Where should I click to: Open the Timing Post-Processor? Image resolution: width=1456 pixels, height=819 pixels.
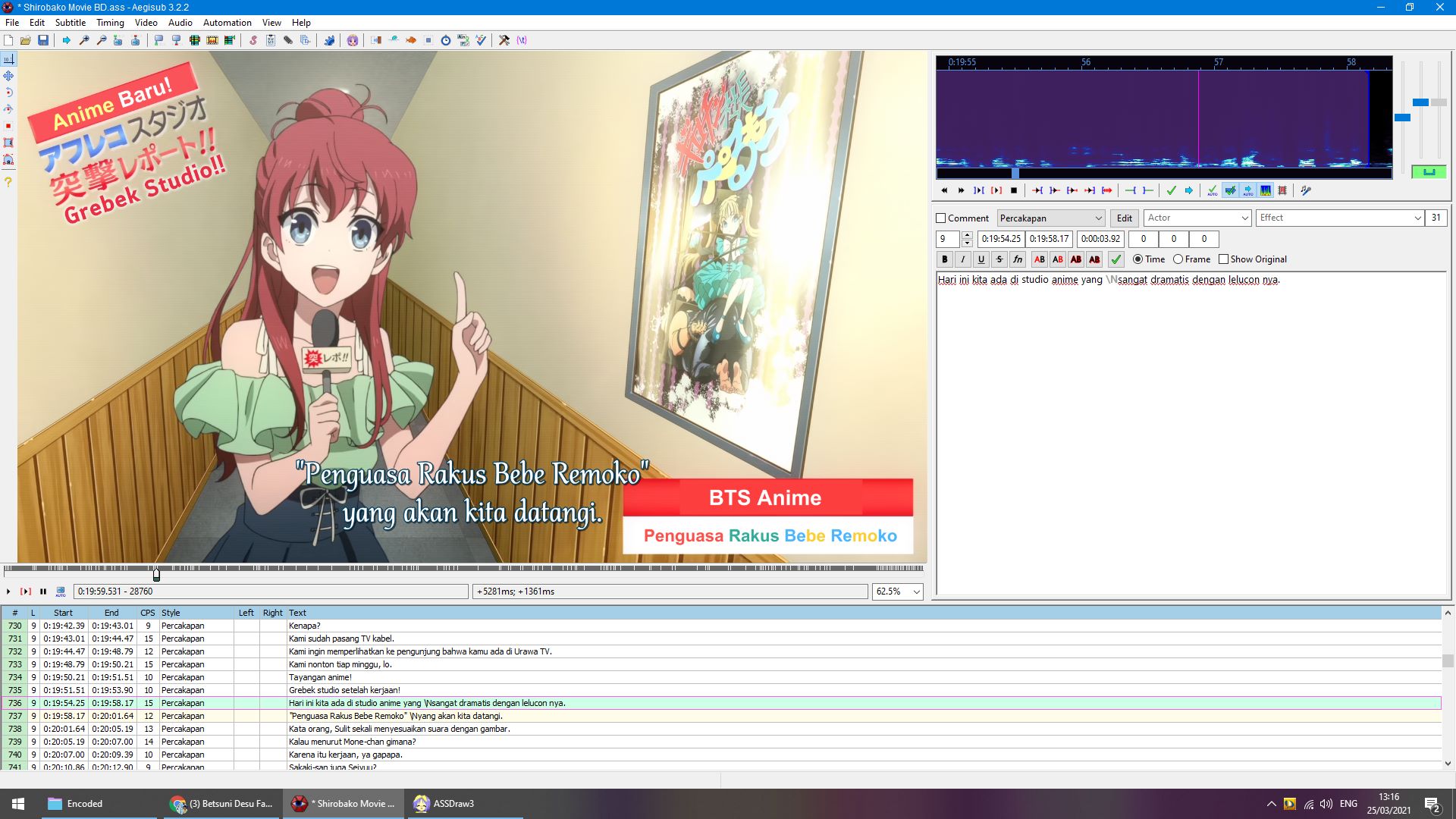[446, 40]
